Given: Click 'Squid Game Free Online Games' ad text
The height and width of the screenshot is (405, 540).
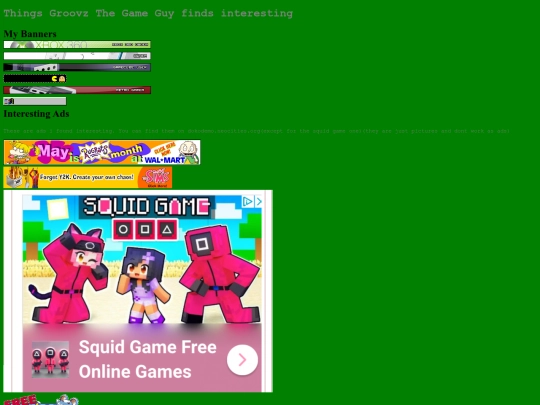Looking at the screenshot, I should [x=148, y=360].
